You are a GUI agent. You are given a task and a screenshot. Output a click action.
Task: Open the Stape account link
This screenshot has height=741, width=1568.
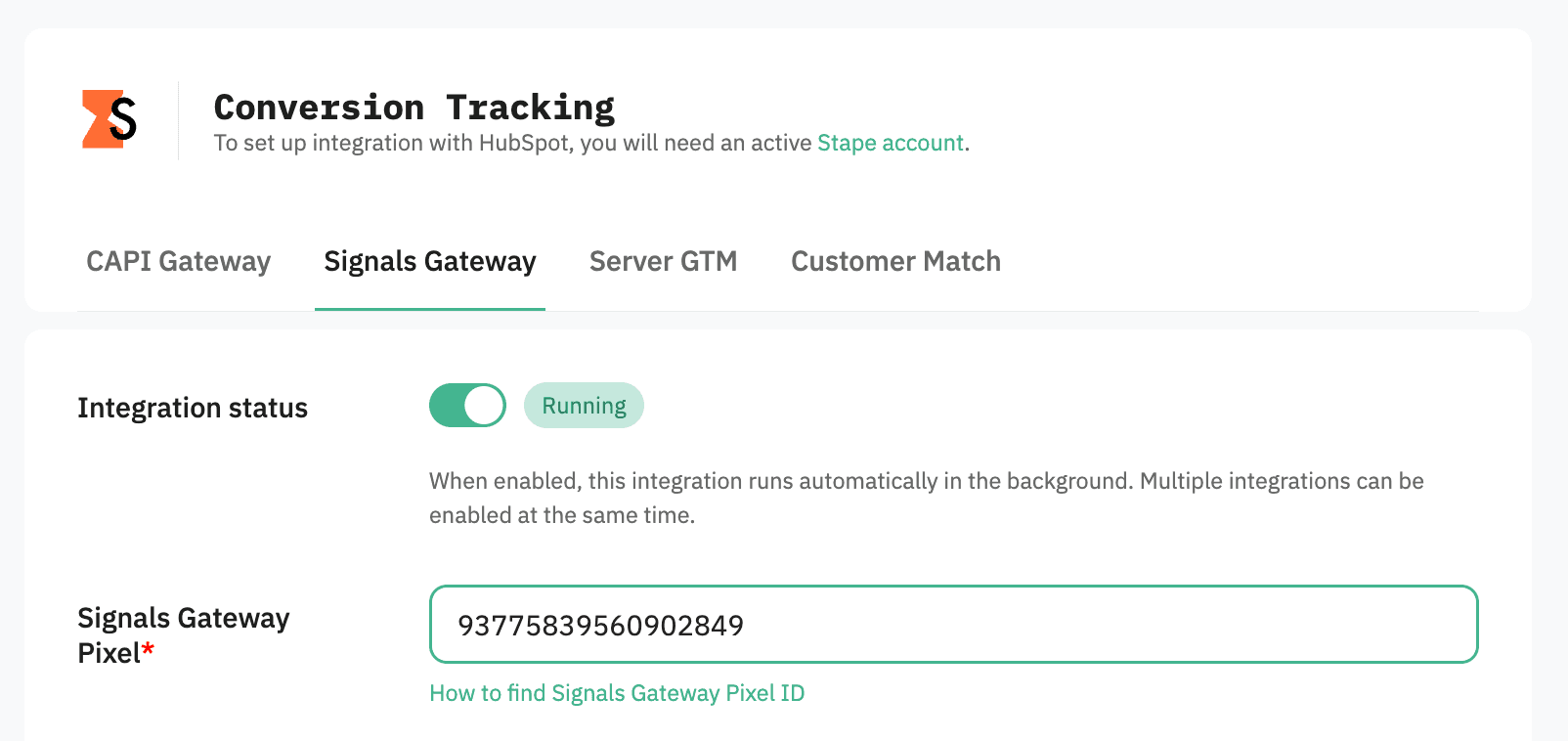891,143
